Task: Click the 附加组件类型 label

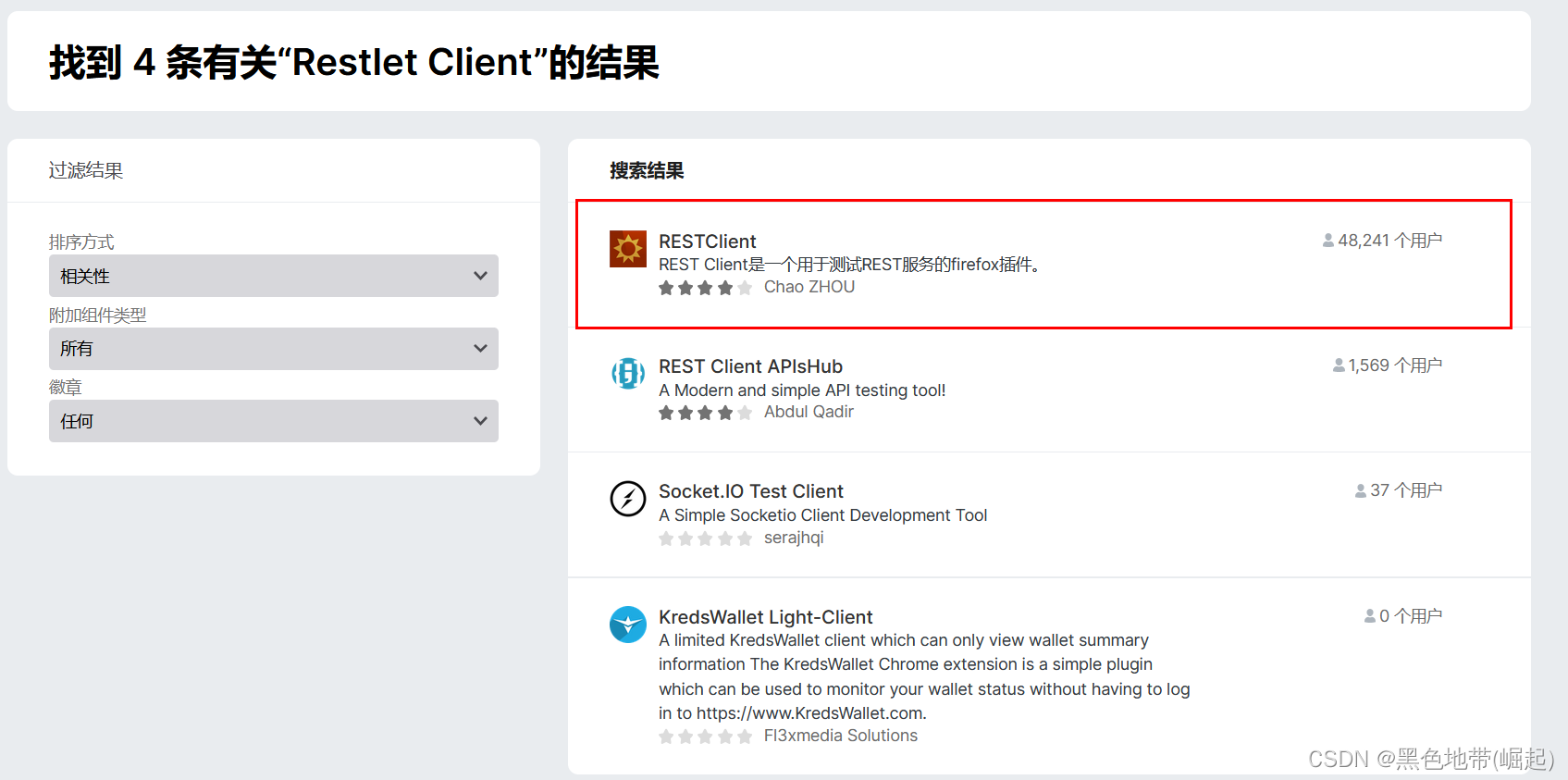Action: 98,316
